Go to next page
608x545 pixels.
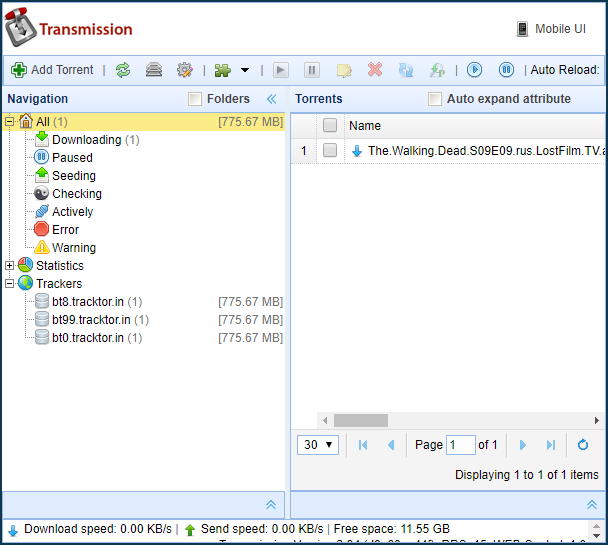[523, 445]
